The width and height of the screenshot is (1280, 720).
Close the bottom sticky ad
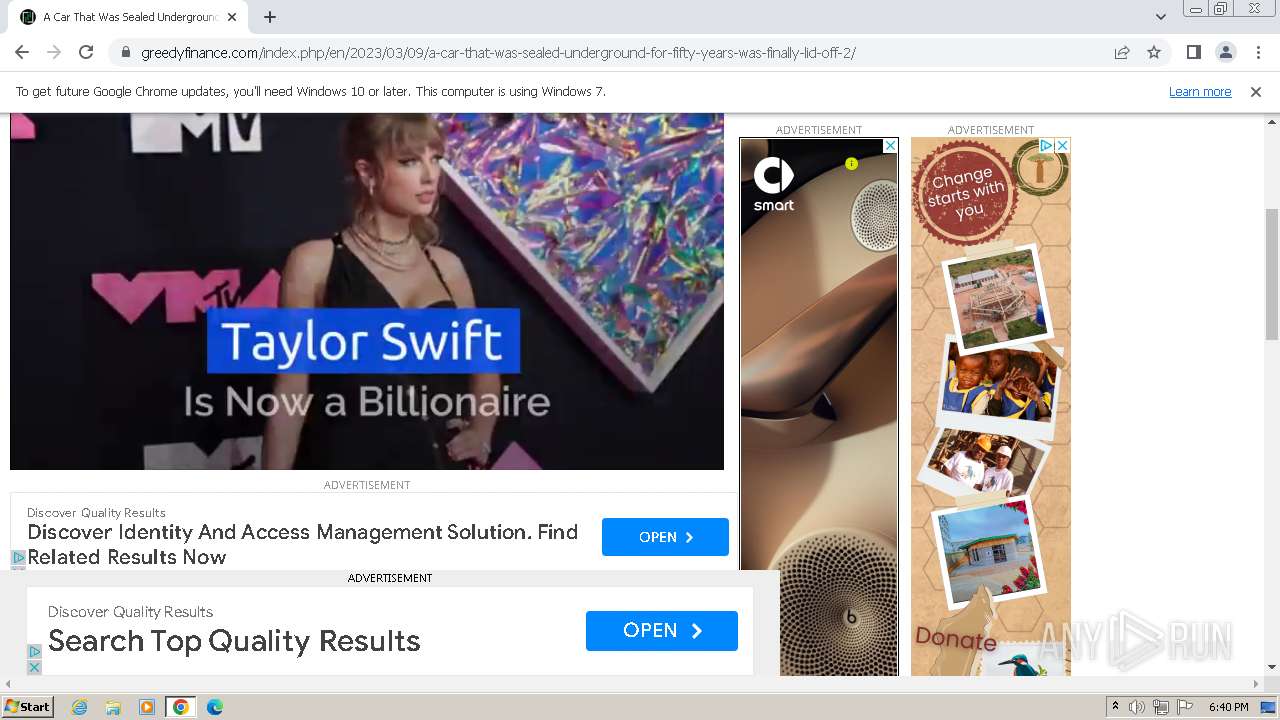point(34,667)
